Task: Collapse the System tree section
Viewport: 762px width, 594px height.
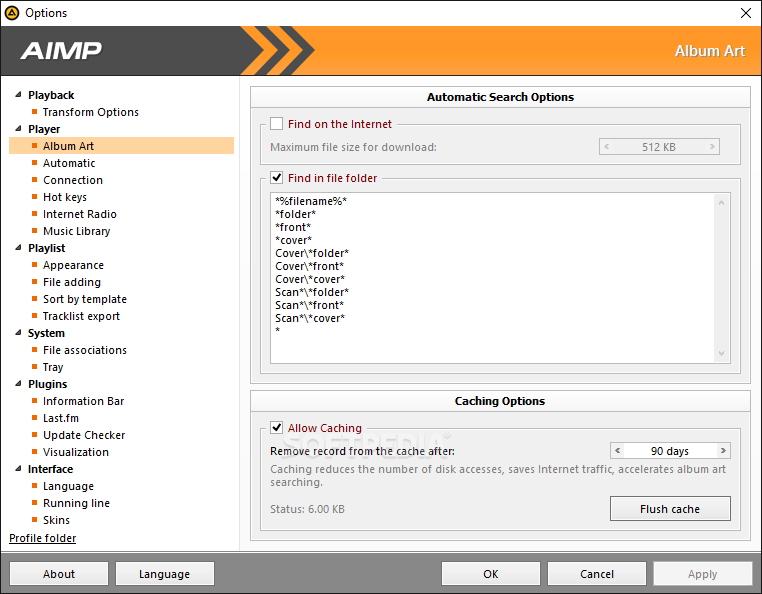Action: [18, 332]
